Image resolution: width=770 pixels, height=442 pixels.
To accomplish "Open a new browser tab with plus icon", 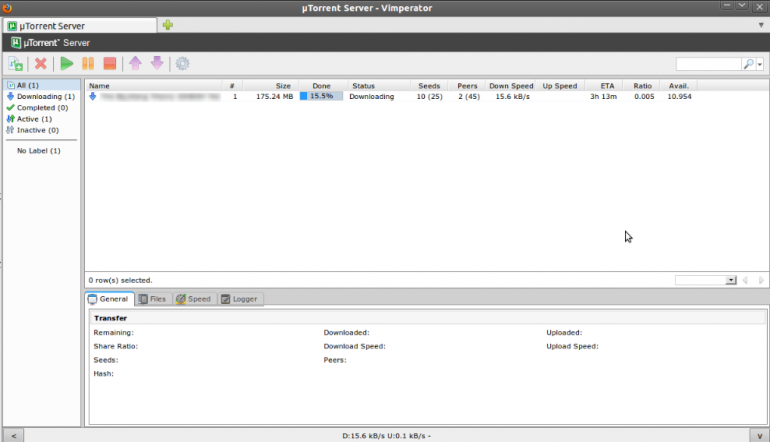I will pos(167,25).
